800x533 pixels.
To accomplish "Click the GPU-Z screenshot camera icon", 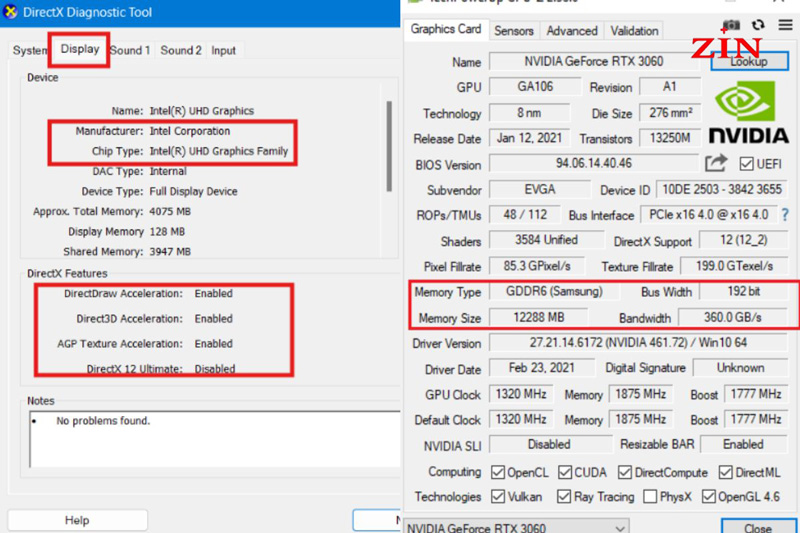I will tap(731, 24).
